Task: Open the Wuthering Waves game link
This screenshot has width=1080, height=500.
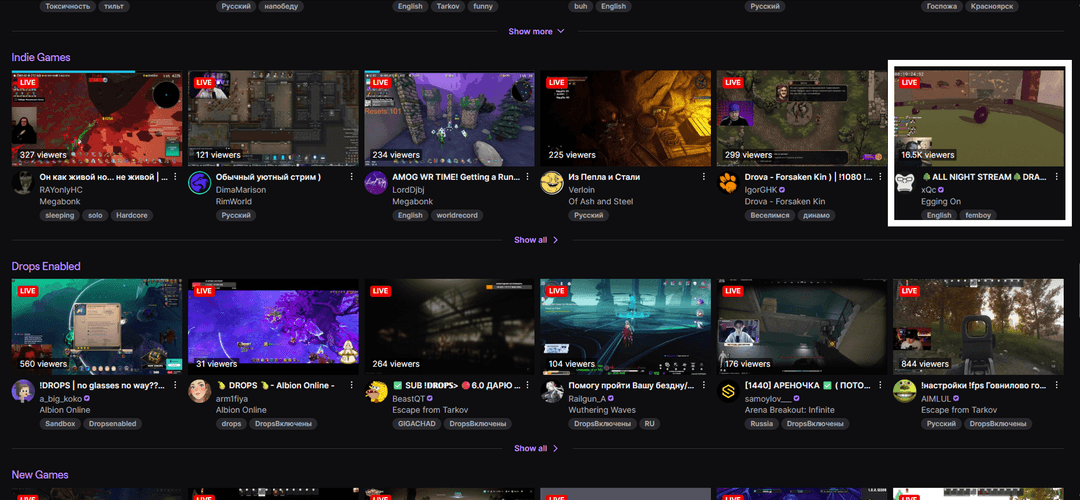Action: pos(602,410)
